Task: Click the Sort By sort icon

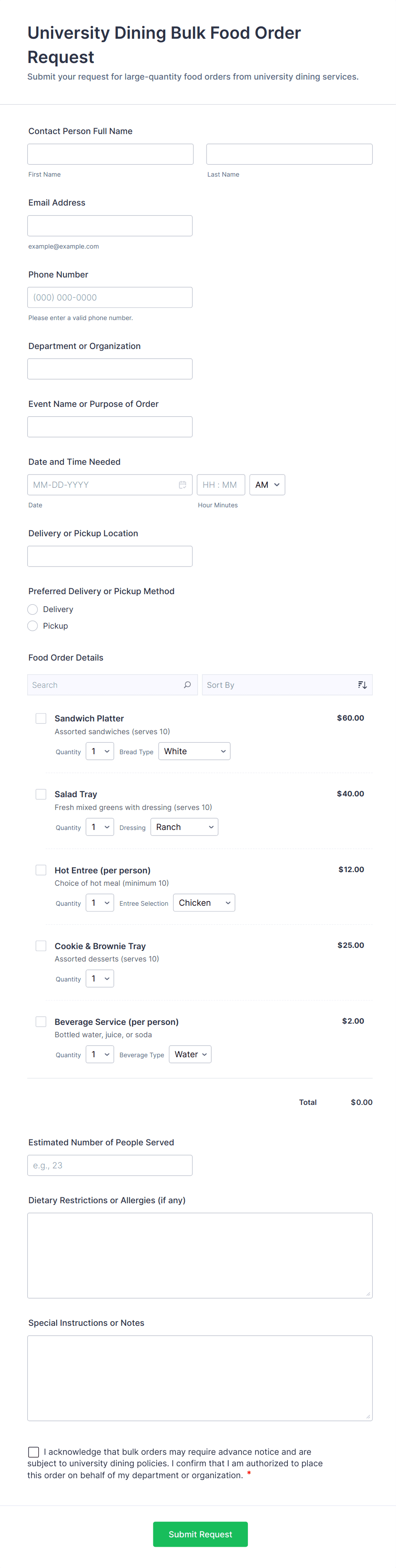Action: 362,685
